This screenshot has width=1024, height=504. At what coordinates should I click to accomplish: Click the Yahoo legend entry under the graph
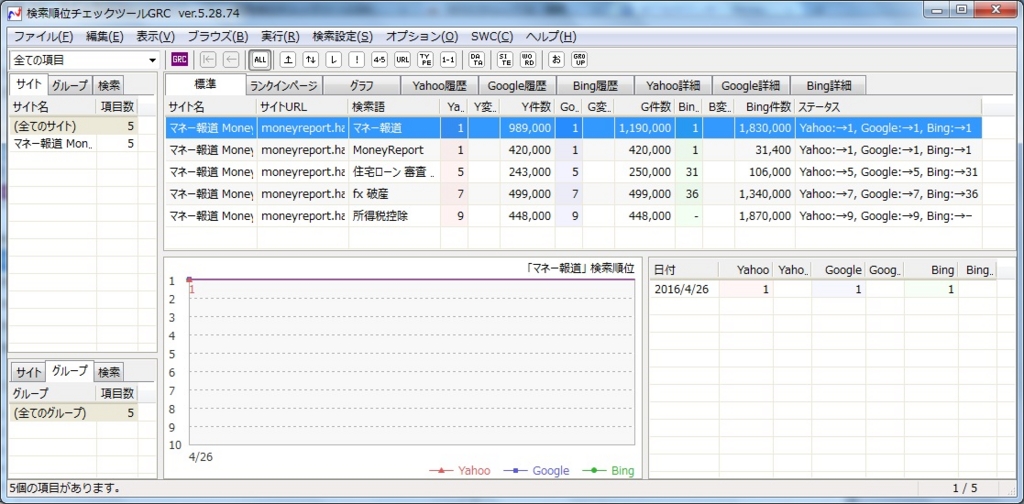pyautogui.click(x=460, y=471)
